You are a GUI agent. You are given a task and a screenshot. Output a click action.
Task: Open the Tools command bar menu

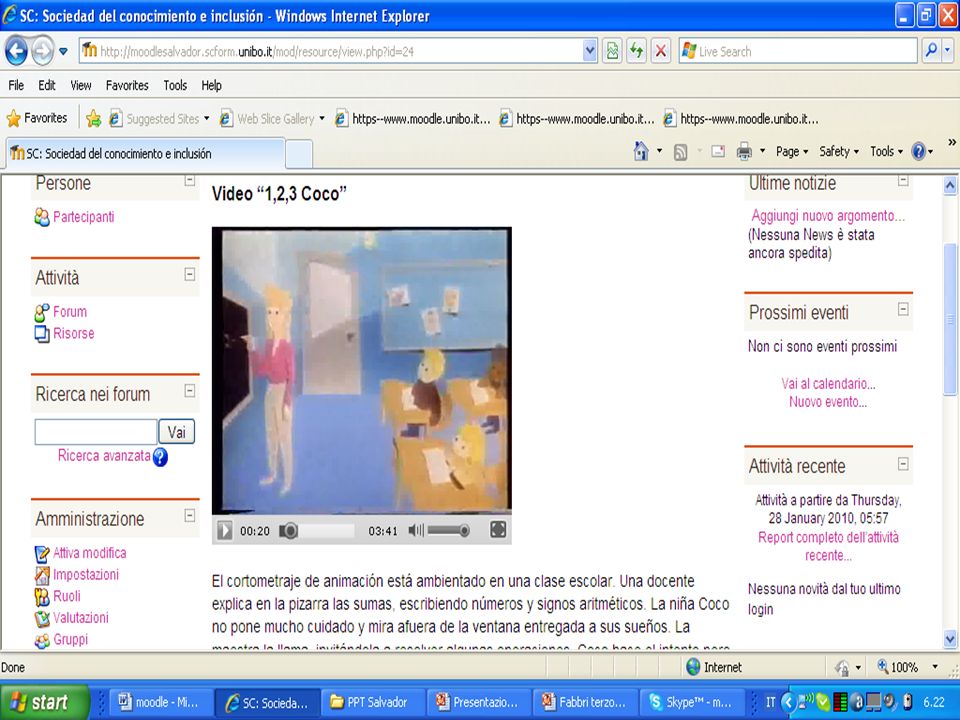point(886,151)
